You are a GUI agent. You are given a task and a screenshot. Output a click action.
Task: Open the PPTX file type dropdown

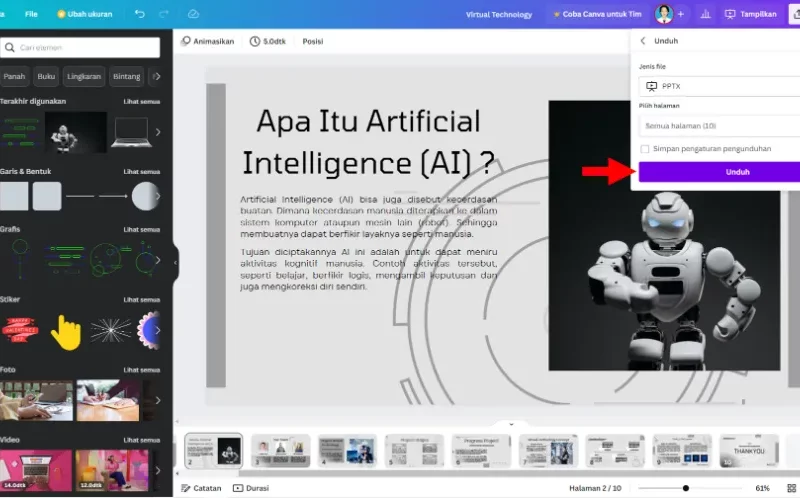click(719, 86)
